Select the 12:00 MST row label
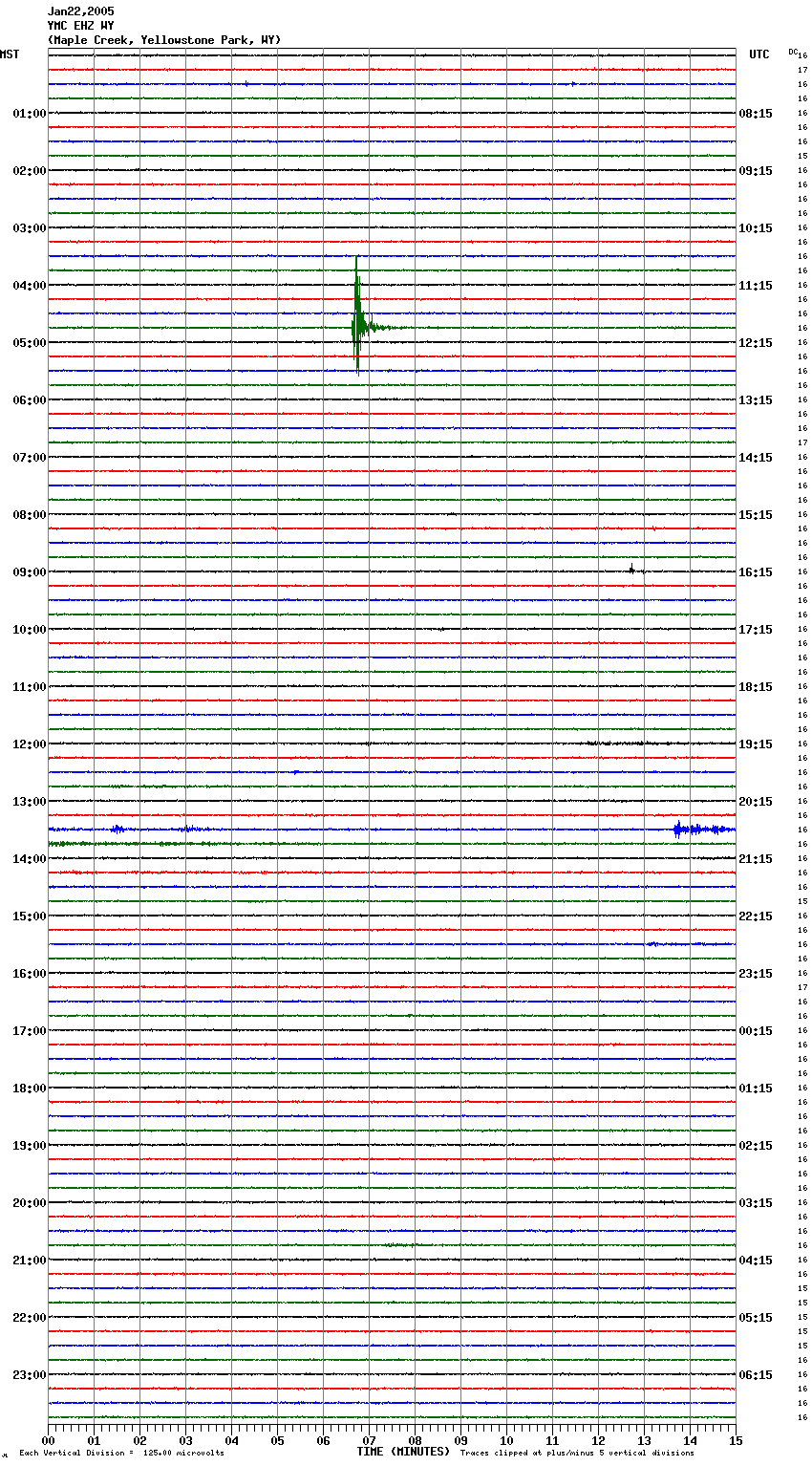The width and height of the screenshot is (812, 1466). click(30, 744)
